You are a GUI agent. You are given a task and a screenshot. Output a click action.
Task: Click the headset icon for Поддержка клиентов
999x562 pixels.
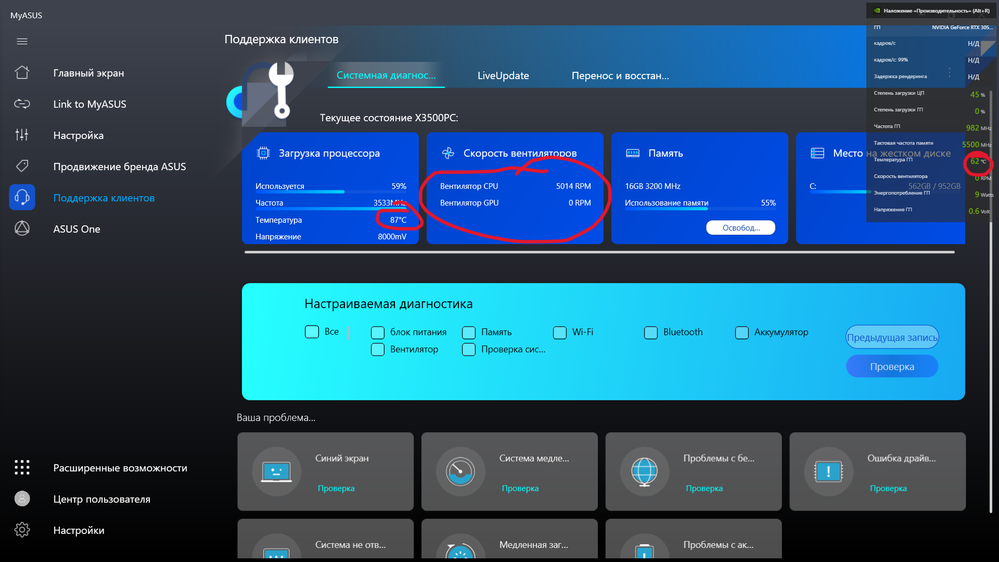coord(22,198)
